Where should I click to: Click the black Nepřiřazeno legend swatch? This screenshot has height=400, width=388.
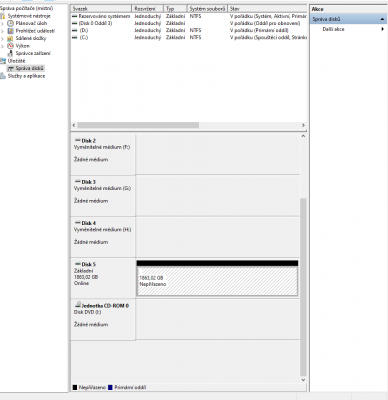click(x=75, y=387)
